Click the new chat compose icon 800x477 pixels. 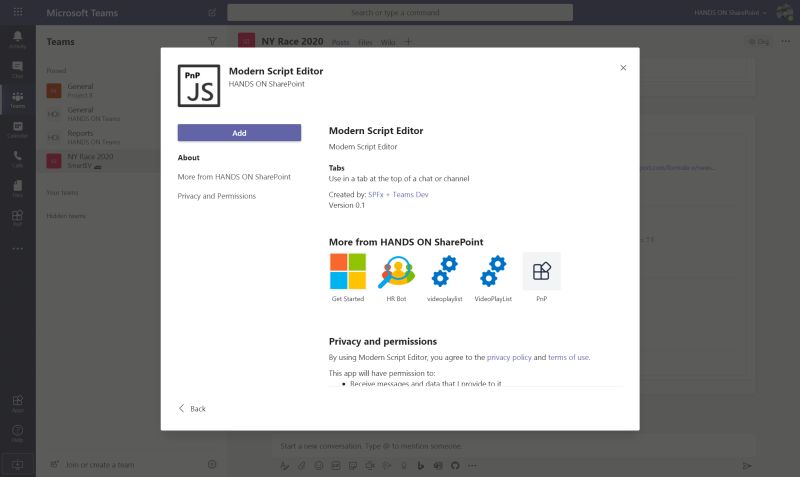point(212,13)
